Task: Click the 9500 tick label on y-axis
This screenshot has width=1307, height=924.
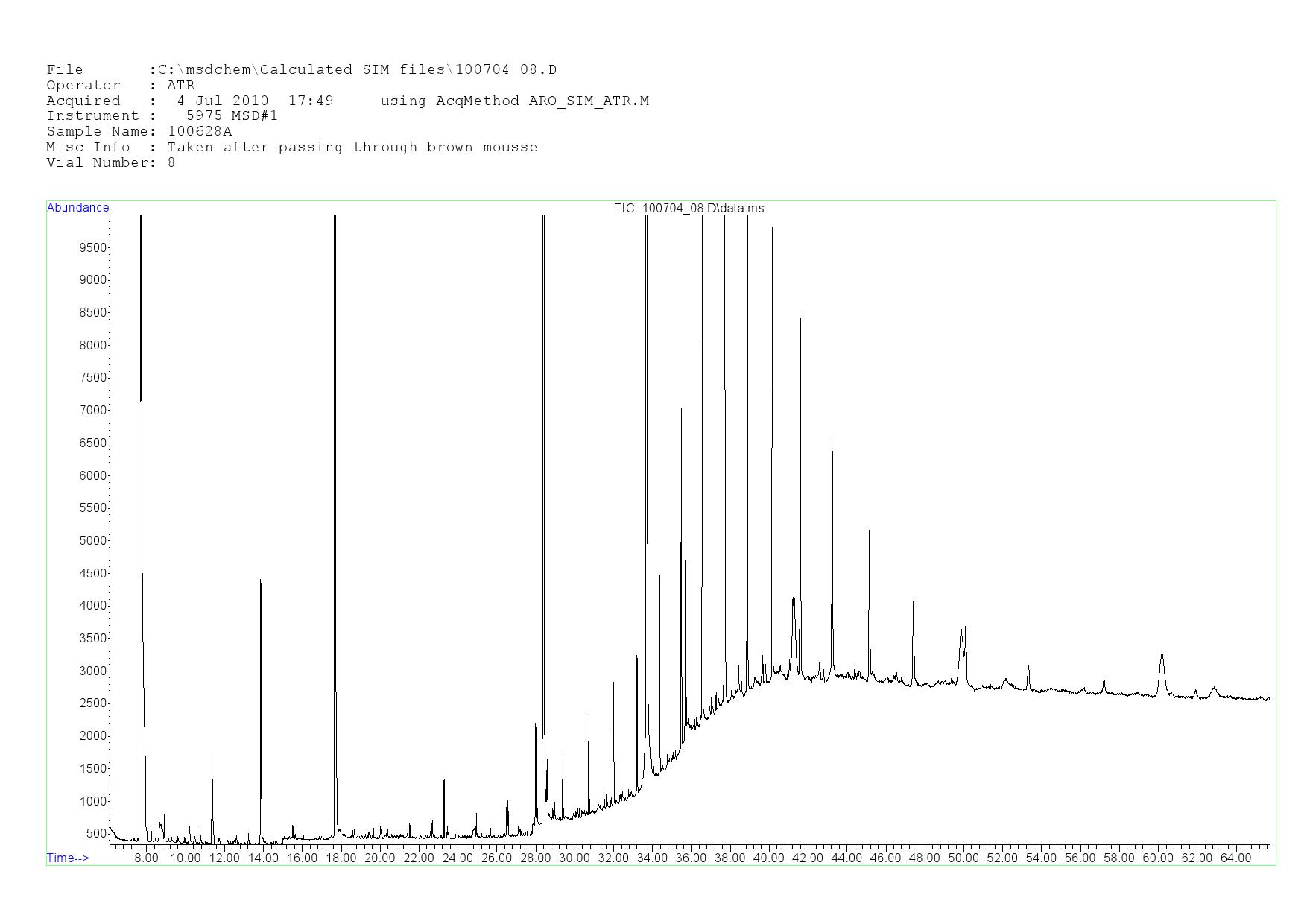Action: coord(93,248)
